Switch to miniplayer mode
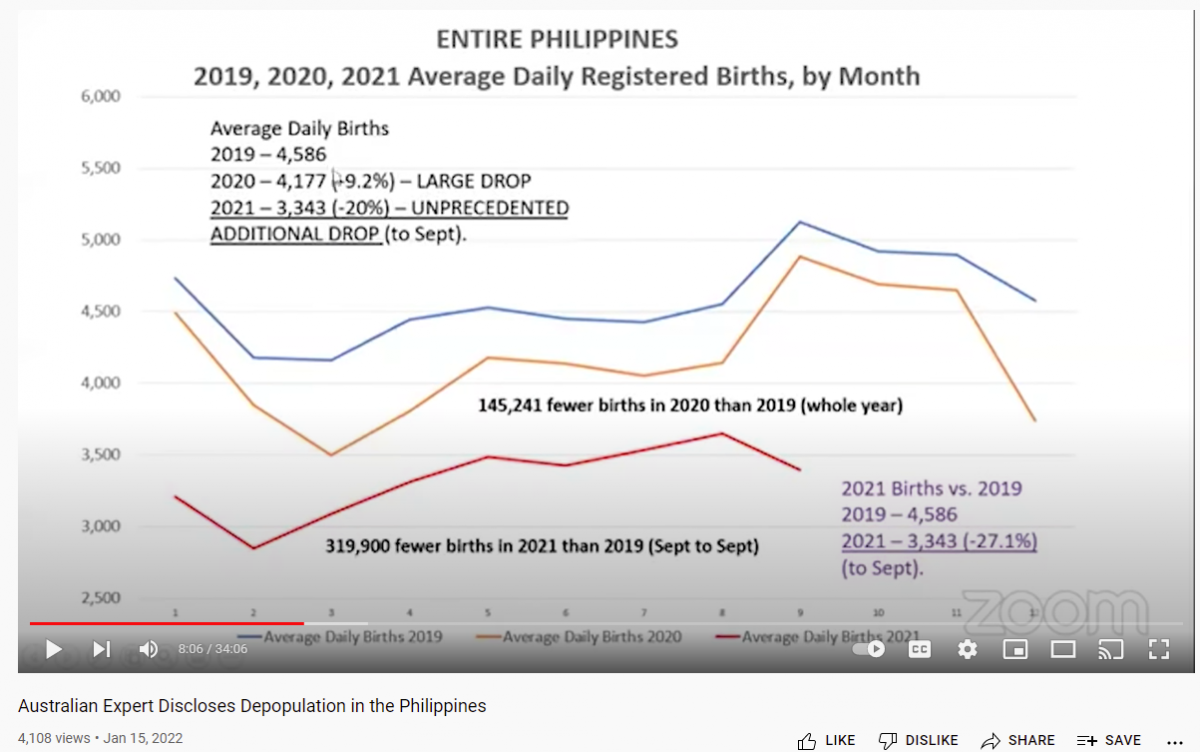 click(x=1015, y=649)
